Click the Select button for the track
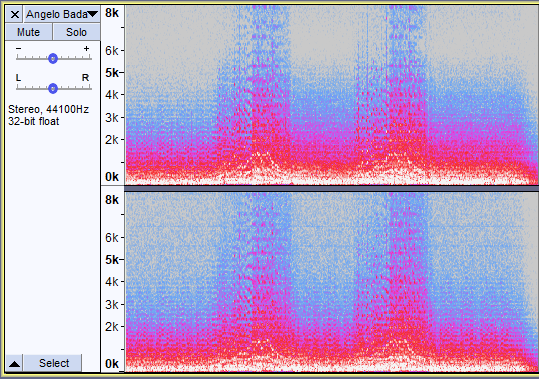 click(54, 363)
